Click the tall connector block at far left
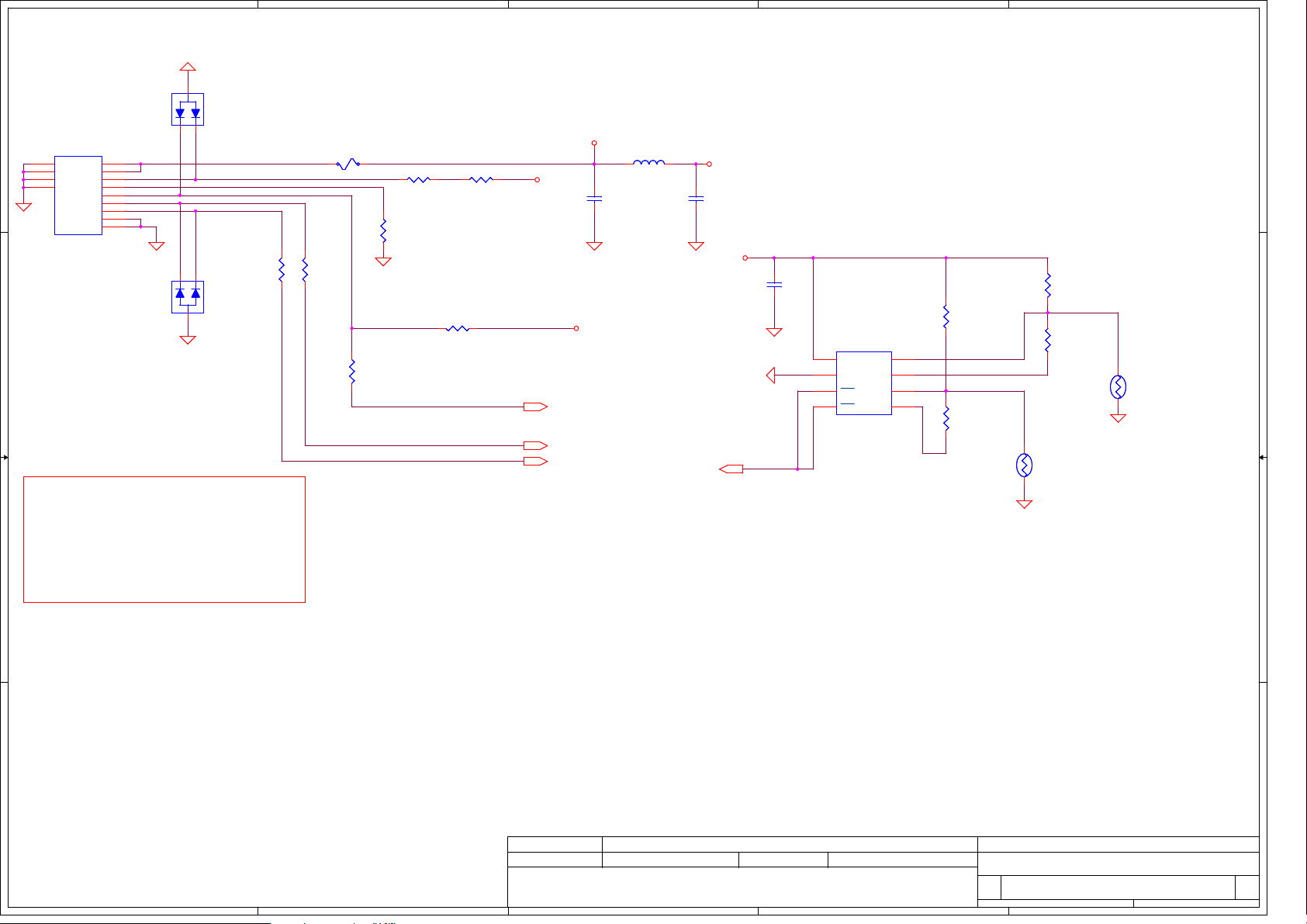 coord(78,196)
